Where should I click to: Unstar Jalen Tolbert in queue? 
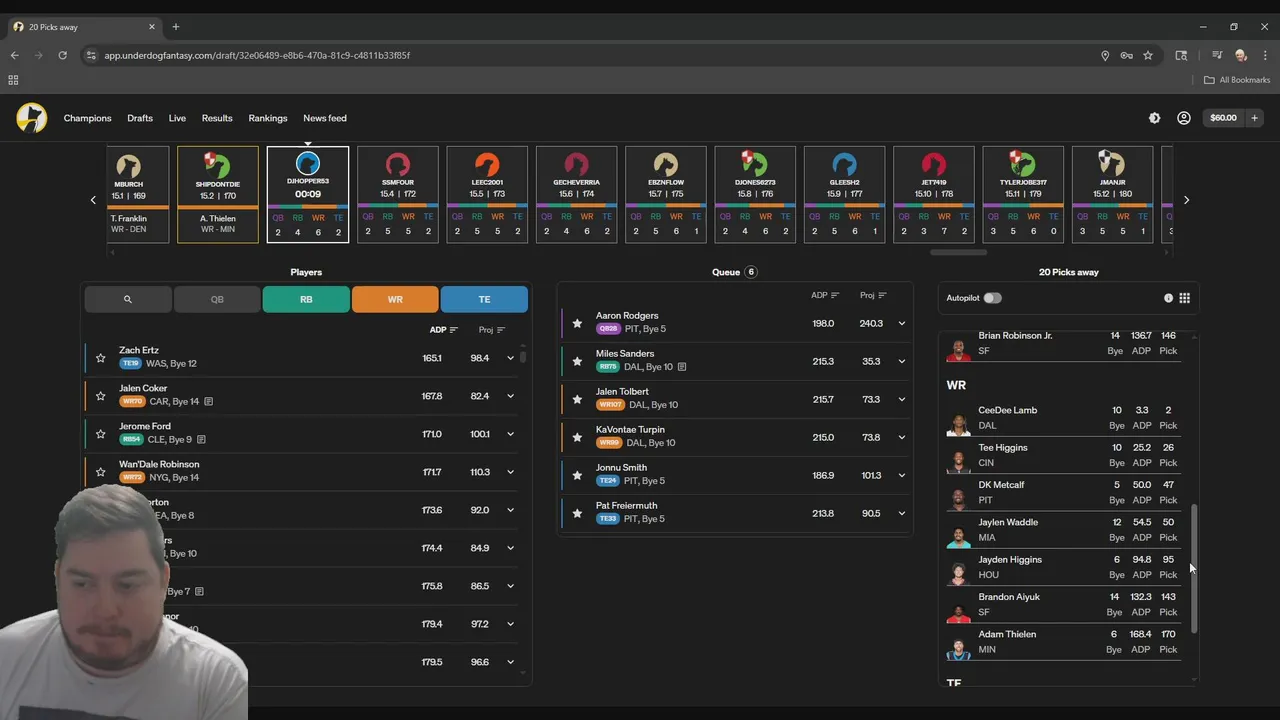(x=577, y=399)
